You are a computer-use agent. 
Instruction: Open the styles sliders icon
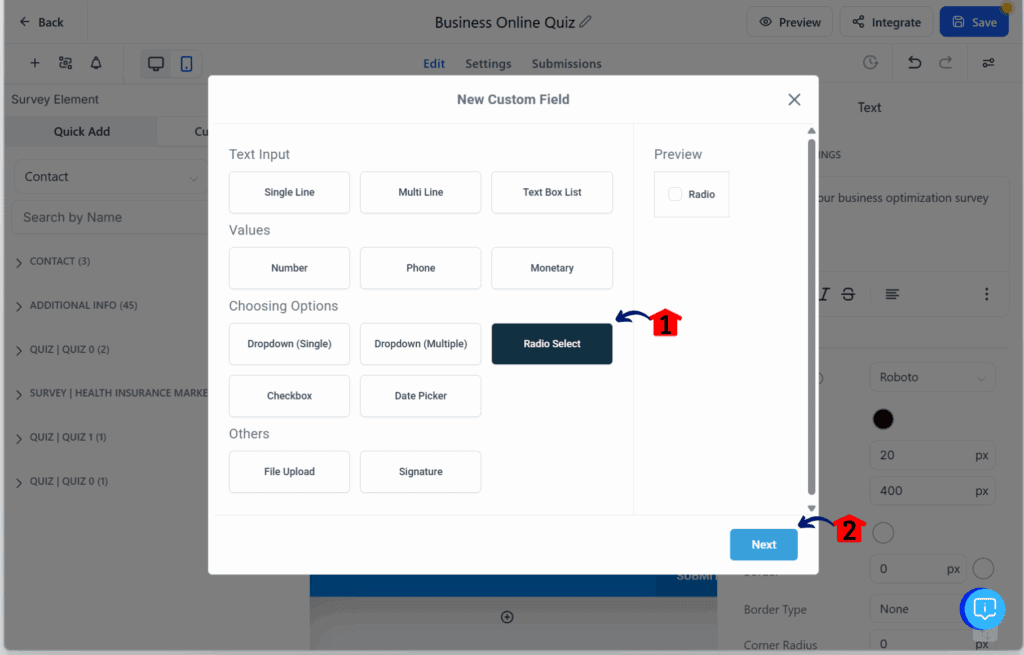988,63
